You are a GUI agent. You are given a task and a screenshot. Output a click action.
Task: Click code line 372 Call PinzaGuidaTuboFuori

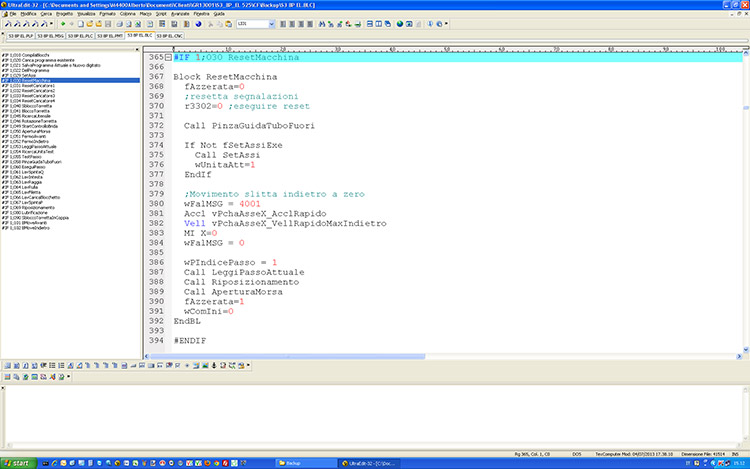coord(249,126)
